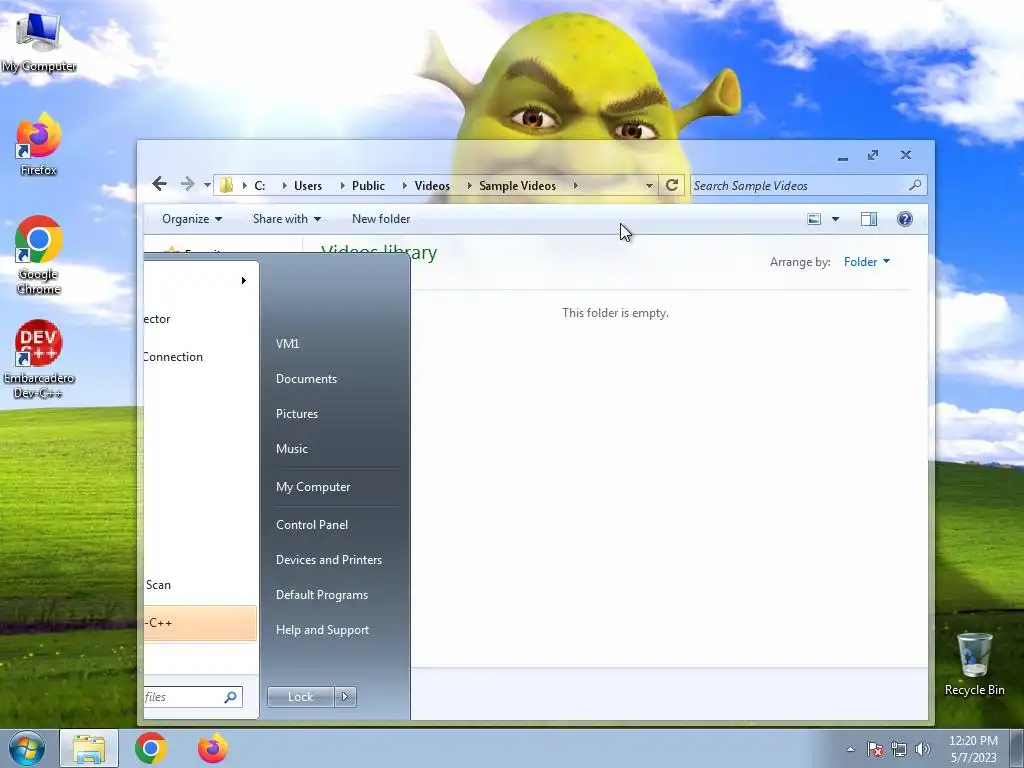Viewport: 1024px width, 768px height.
Task: Select highlighted Dev-C++ program entry
Action: [x=200, y=623]
